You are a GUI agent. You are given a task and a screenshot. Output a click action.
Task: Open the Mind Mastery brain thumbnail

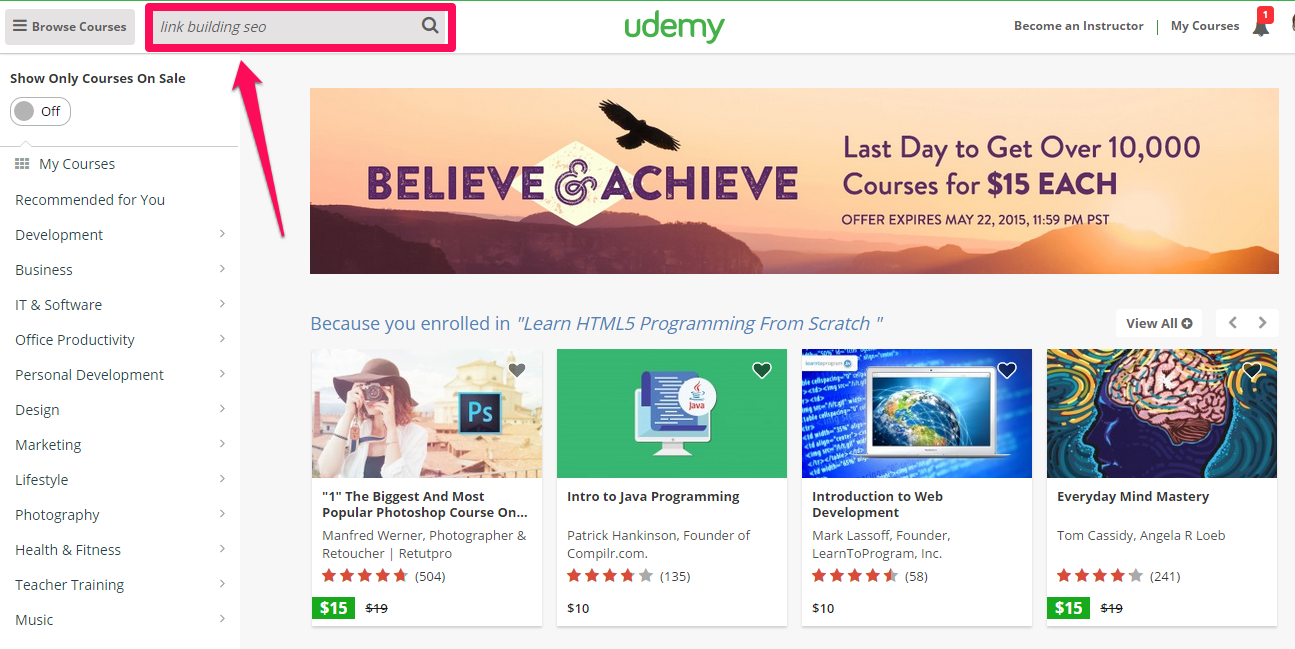coord(1162,413)
